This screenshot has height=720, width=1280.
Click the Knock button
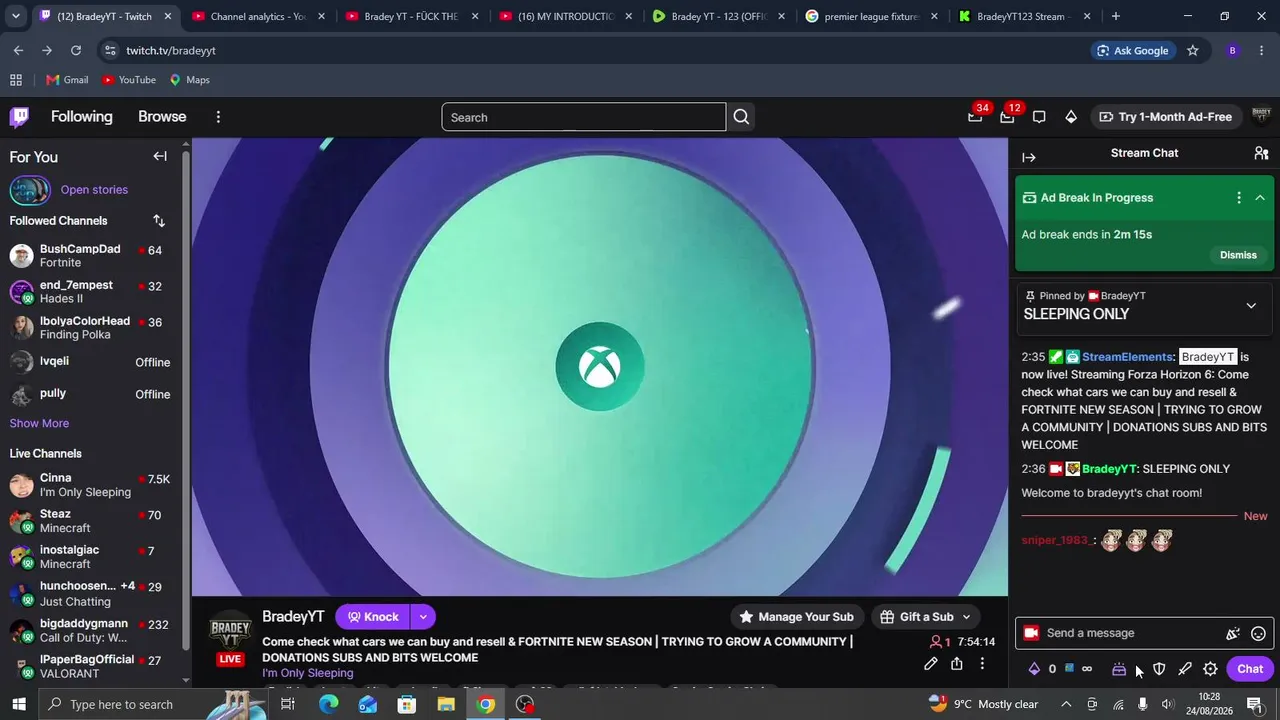pos(373,617)
